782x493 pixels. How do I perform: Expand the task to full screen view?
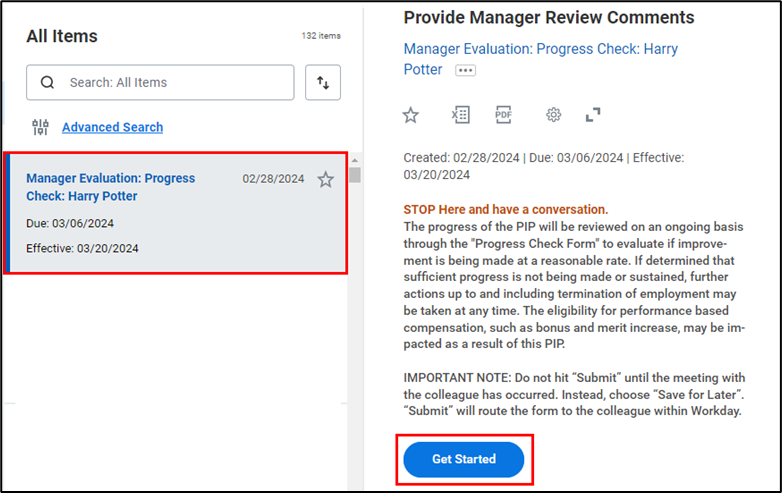[x=593, y=115]
